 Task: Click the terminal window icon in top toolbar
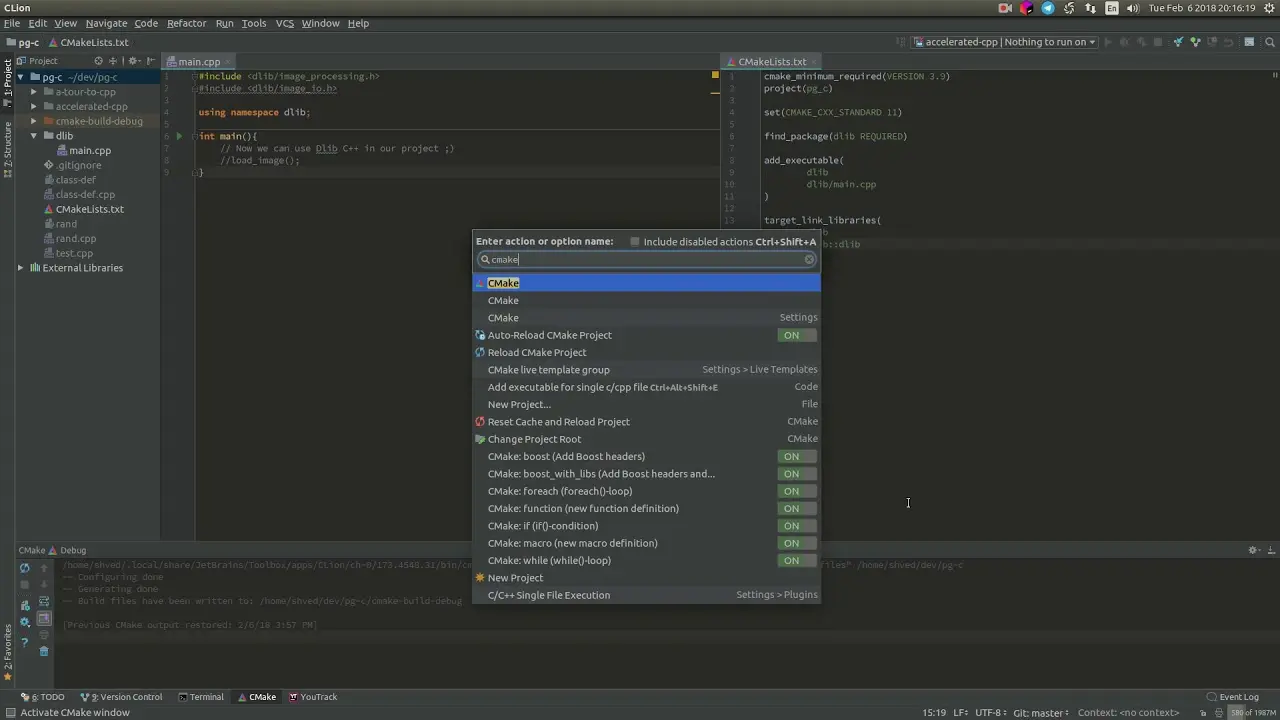click(x=1249, y=42)
